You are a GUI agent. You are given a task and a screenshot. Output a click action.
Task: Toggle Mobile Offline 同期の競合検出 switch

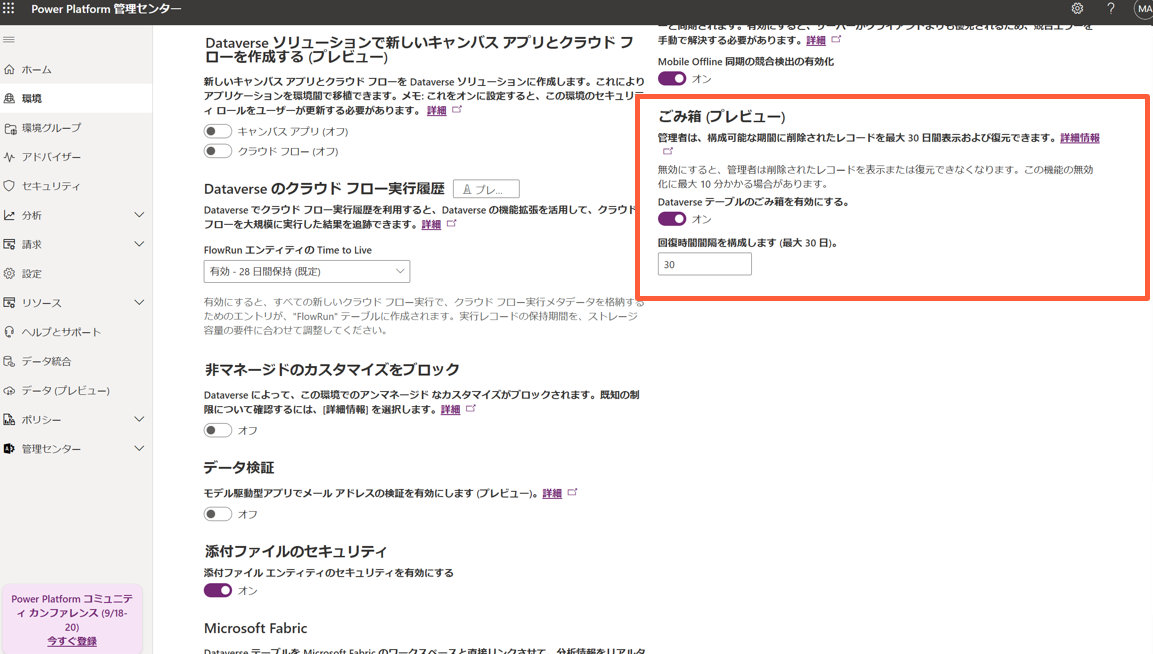[672, 79]
